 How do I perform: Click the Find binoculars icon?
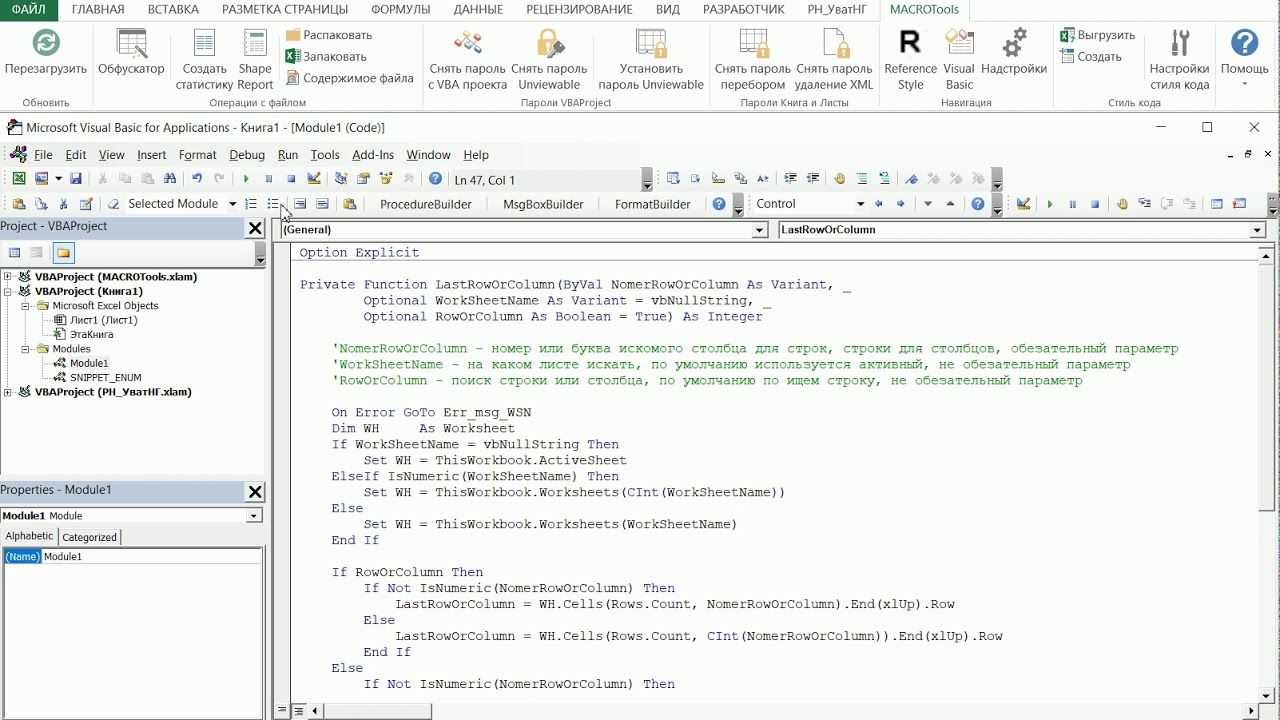[x=170, y=179]
